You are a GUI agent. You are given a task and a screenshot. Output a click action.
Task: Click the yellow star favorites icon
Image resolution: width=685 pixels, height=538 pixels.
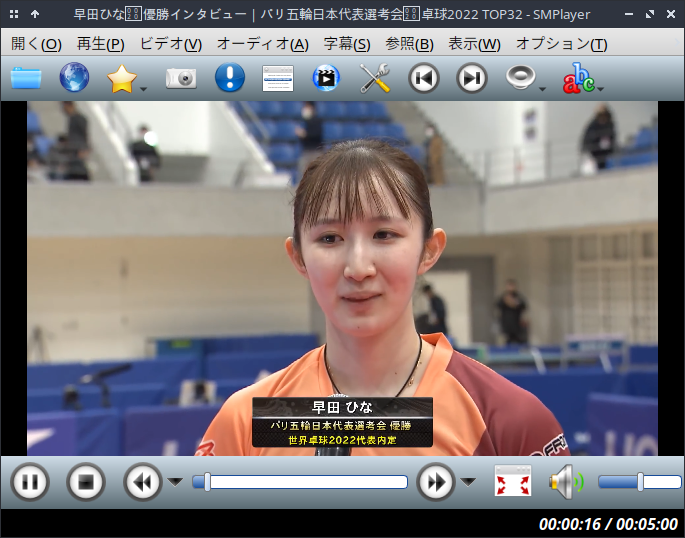(x=121, y=79)
